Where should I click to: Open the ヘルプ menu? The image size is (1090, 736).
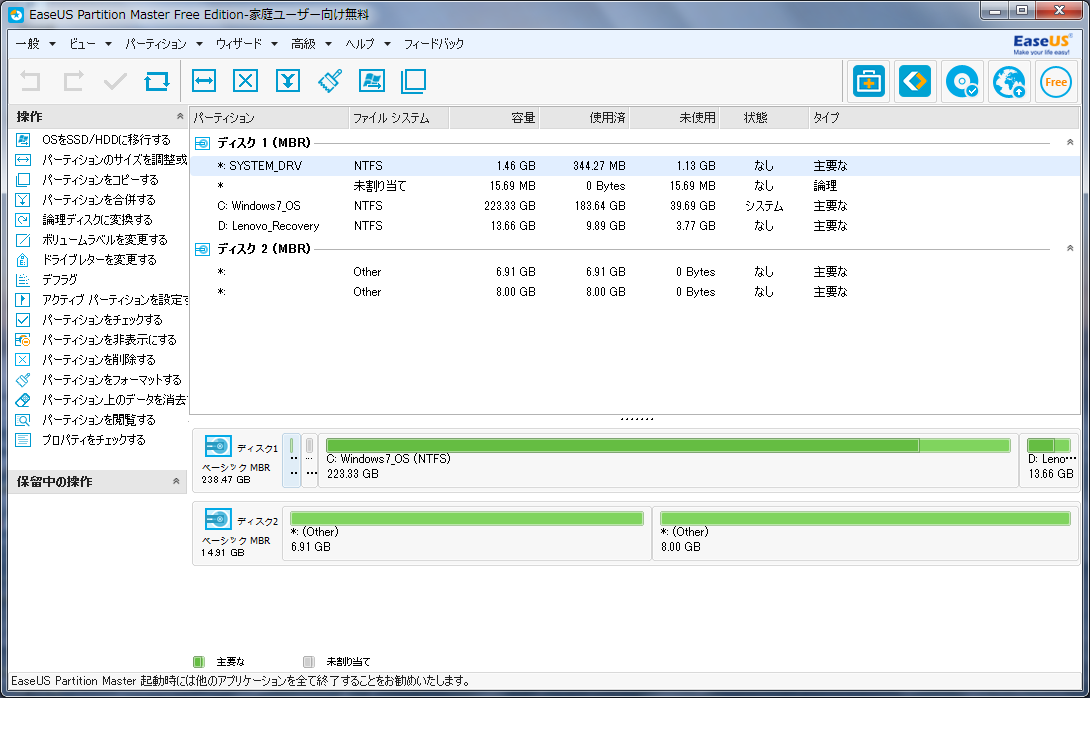tap(368, 44)
